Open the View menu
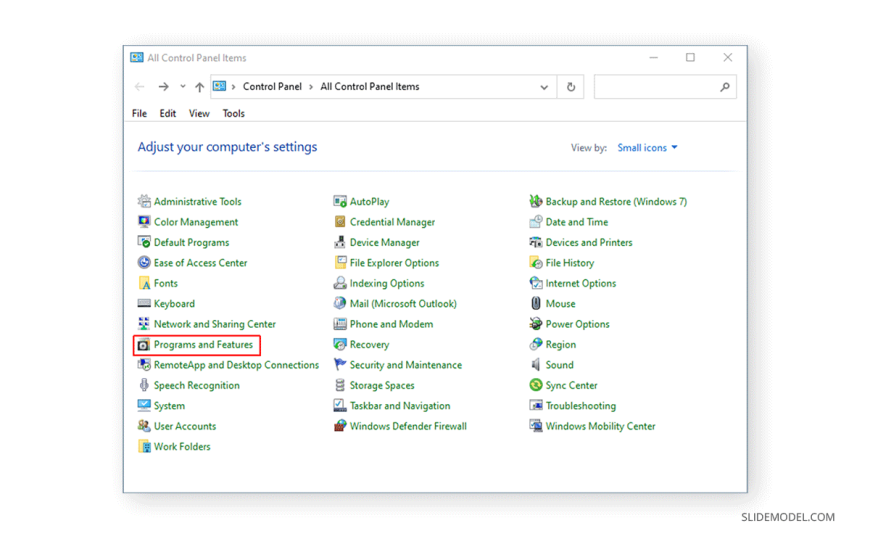 coord(199,113)
